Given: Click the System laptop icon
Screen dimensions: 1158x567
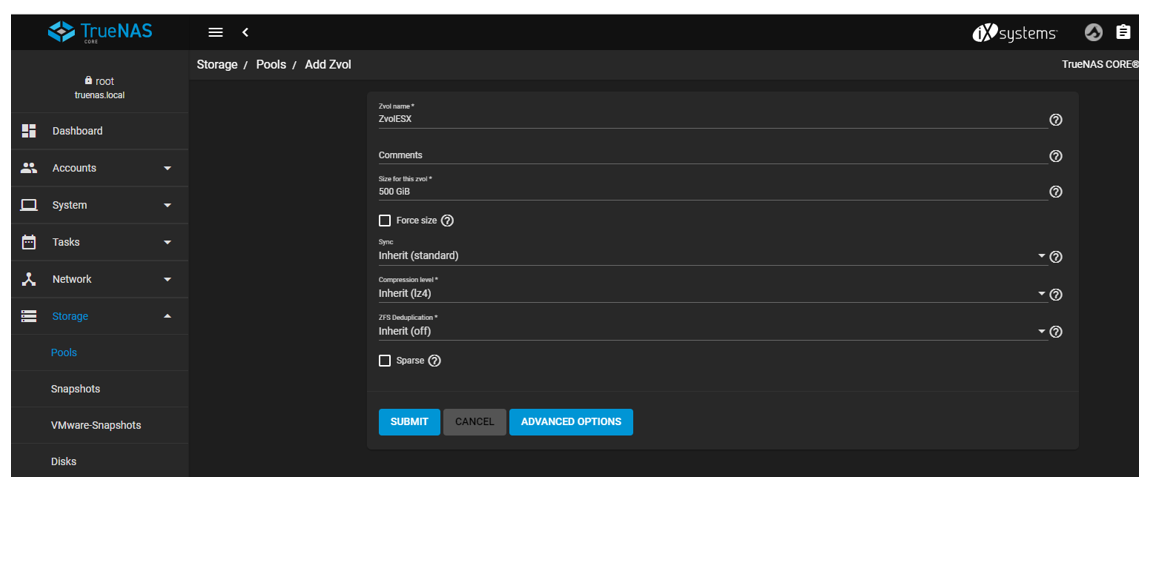Looking at the screenshot, I should [x=29, y=205].
